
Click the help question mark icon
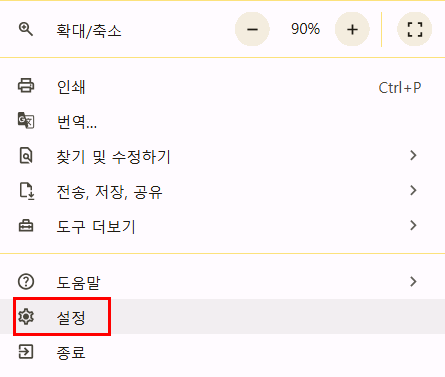26,282
